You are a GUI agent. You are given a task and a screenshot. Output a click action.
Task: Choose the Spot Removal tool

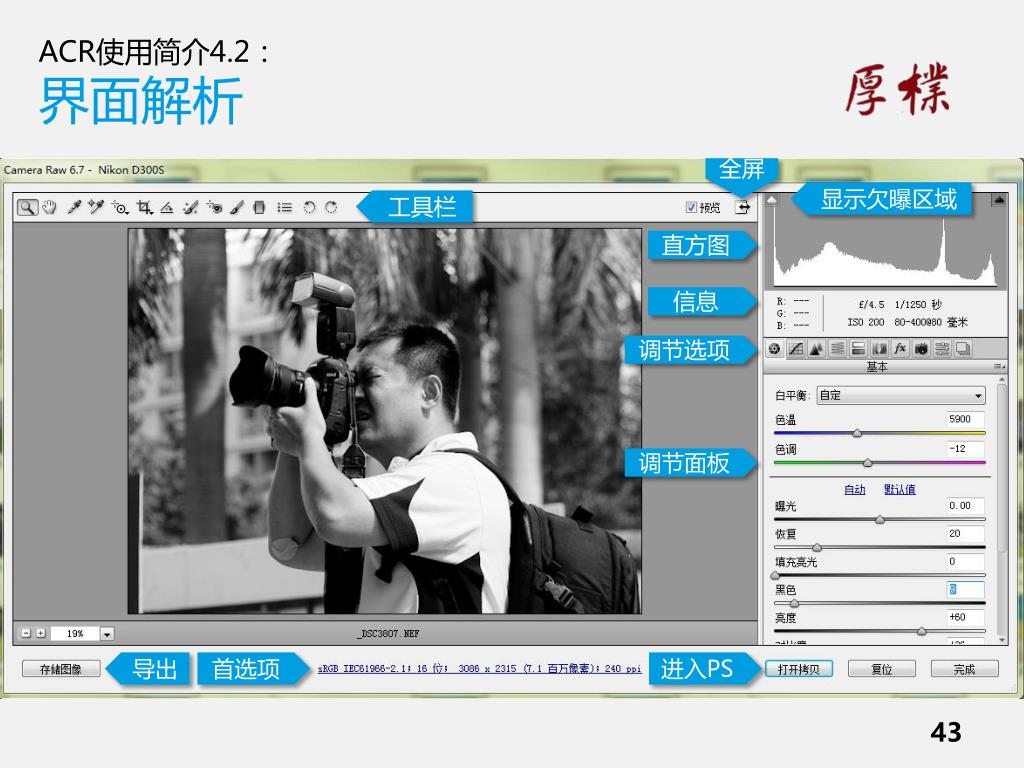pyautogui.click(x=190, y=208)
